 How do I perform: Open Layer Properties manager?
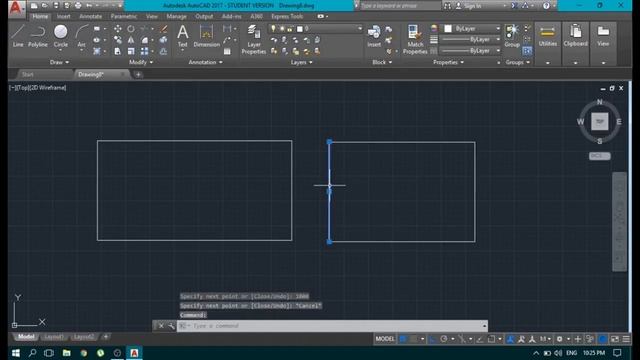253,39
